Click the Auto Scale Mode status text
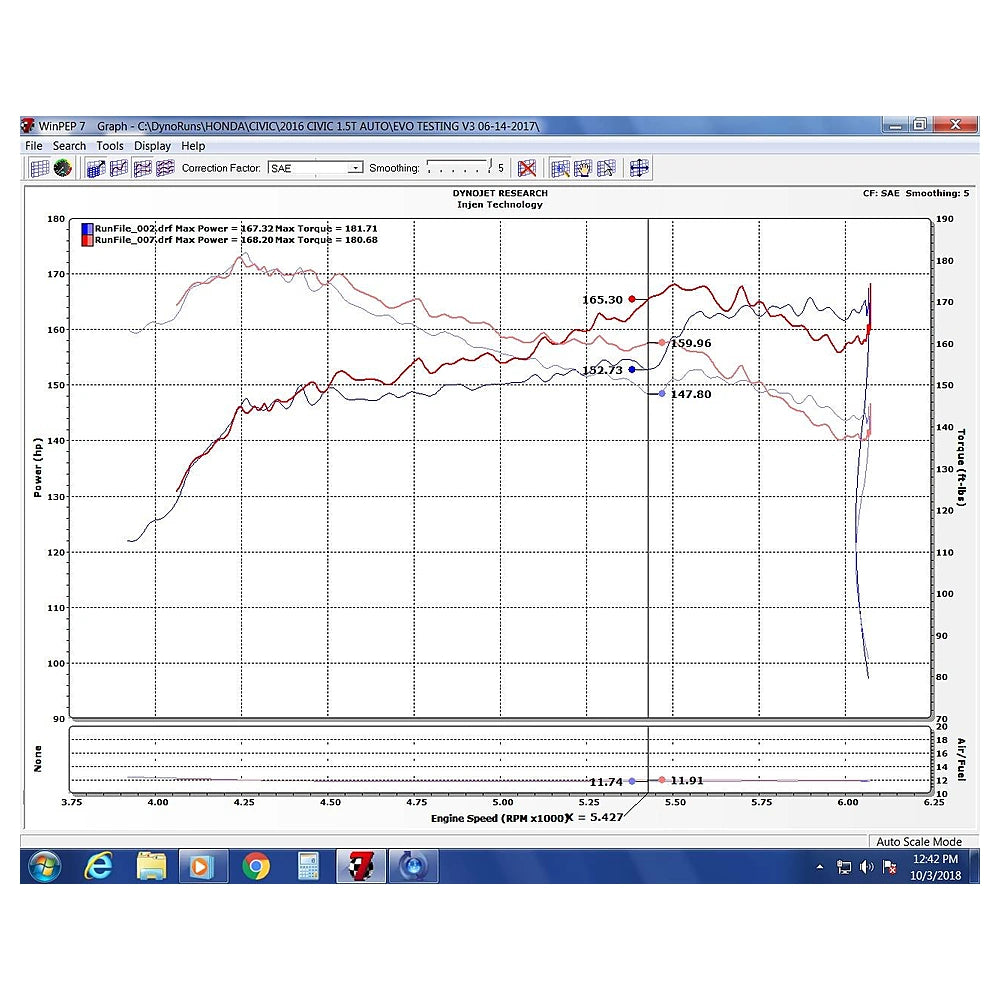 tap(918, 842)
